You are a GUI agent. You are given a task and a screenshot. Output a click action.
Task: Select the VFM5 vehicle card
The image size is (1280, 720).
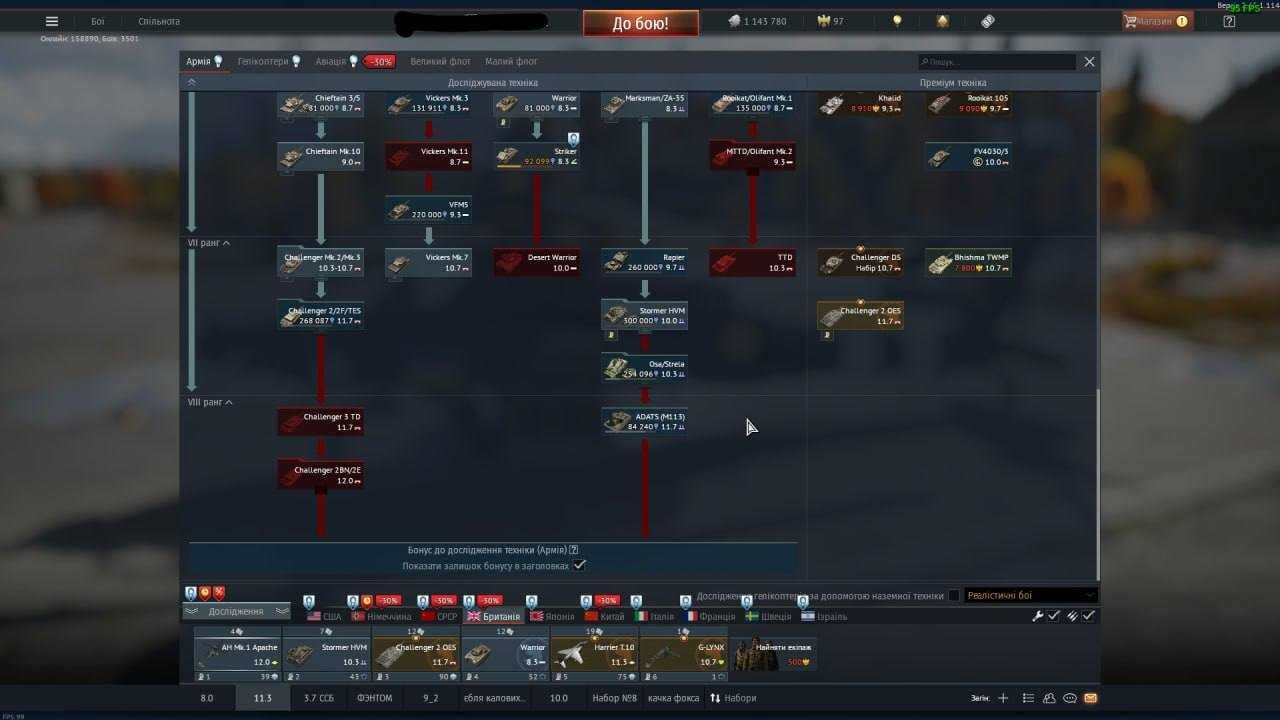coord(428,209)
